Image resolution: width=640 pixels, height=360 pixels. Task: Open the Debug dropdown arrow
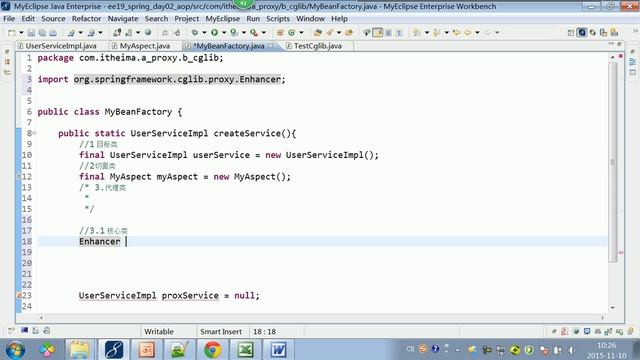click(204, 33)
